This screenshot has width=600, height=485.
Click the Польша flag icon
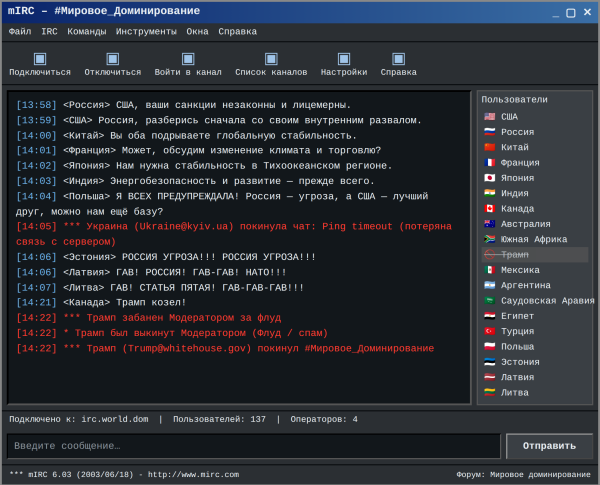click(489, 346)
